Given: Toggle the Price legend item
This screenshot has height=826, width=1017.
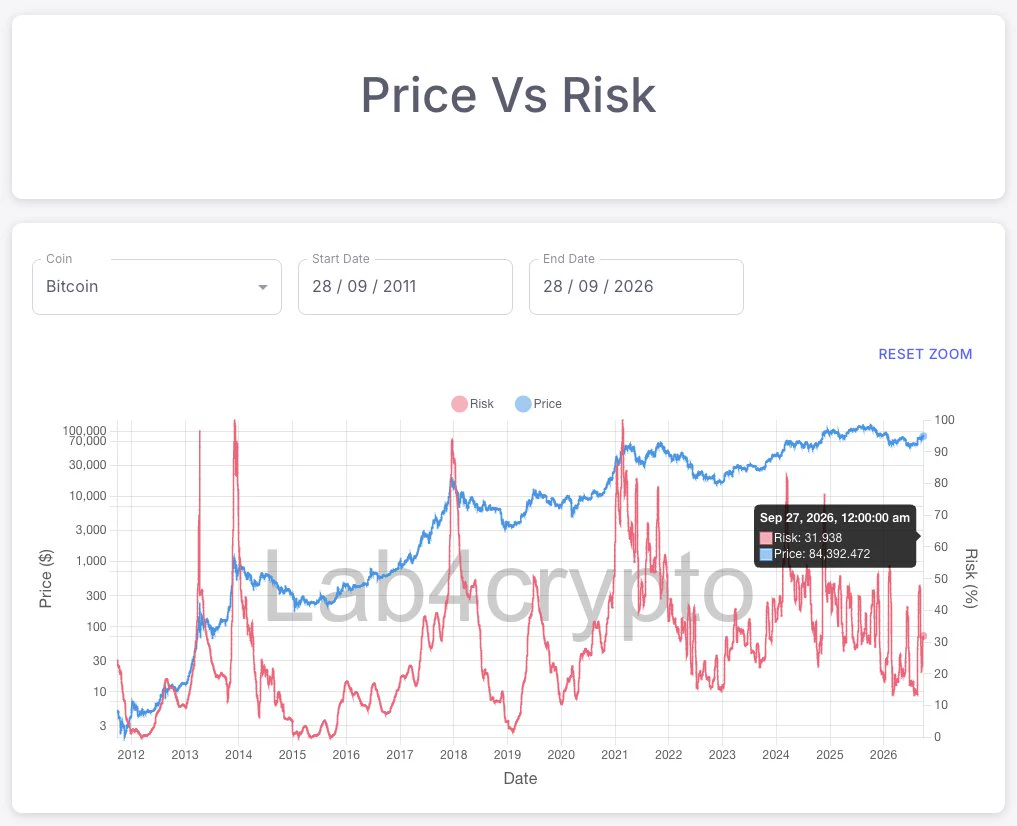Looking at the screenshot, I should click(538, 404).
